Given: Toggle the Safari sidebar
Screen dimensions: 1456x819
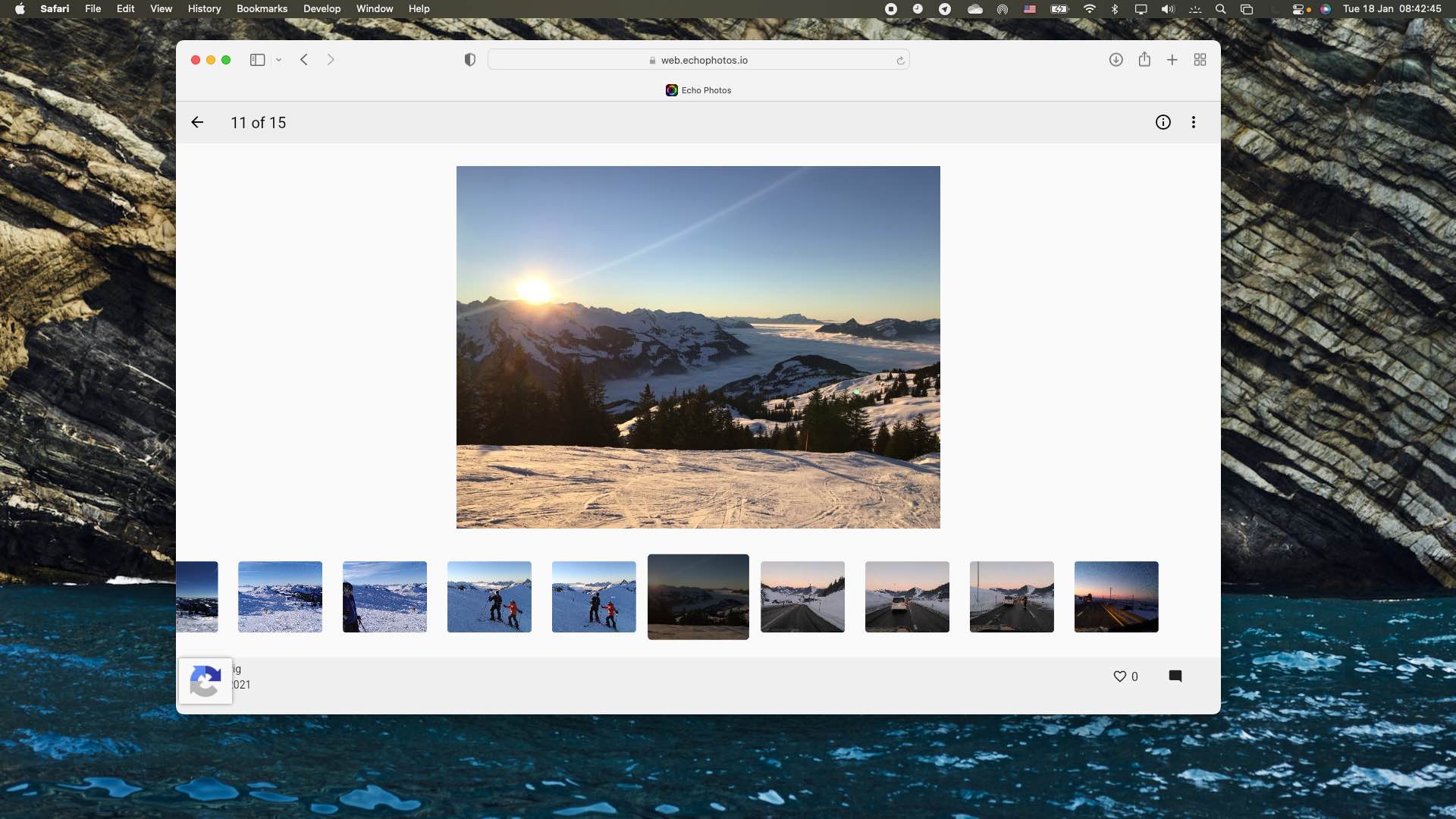Looking at the screenshot, I should 257,60.
